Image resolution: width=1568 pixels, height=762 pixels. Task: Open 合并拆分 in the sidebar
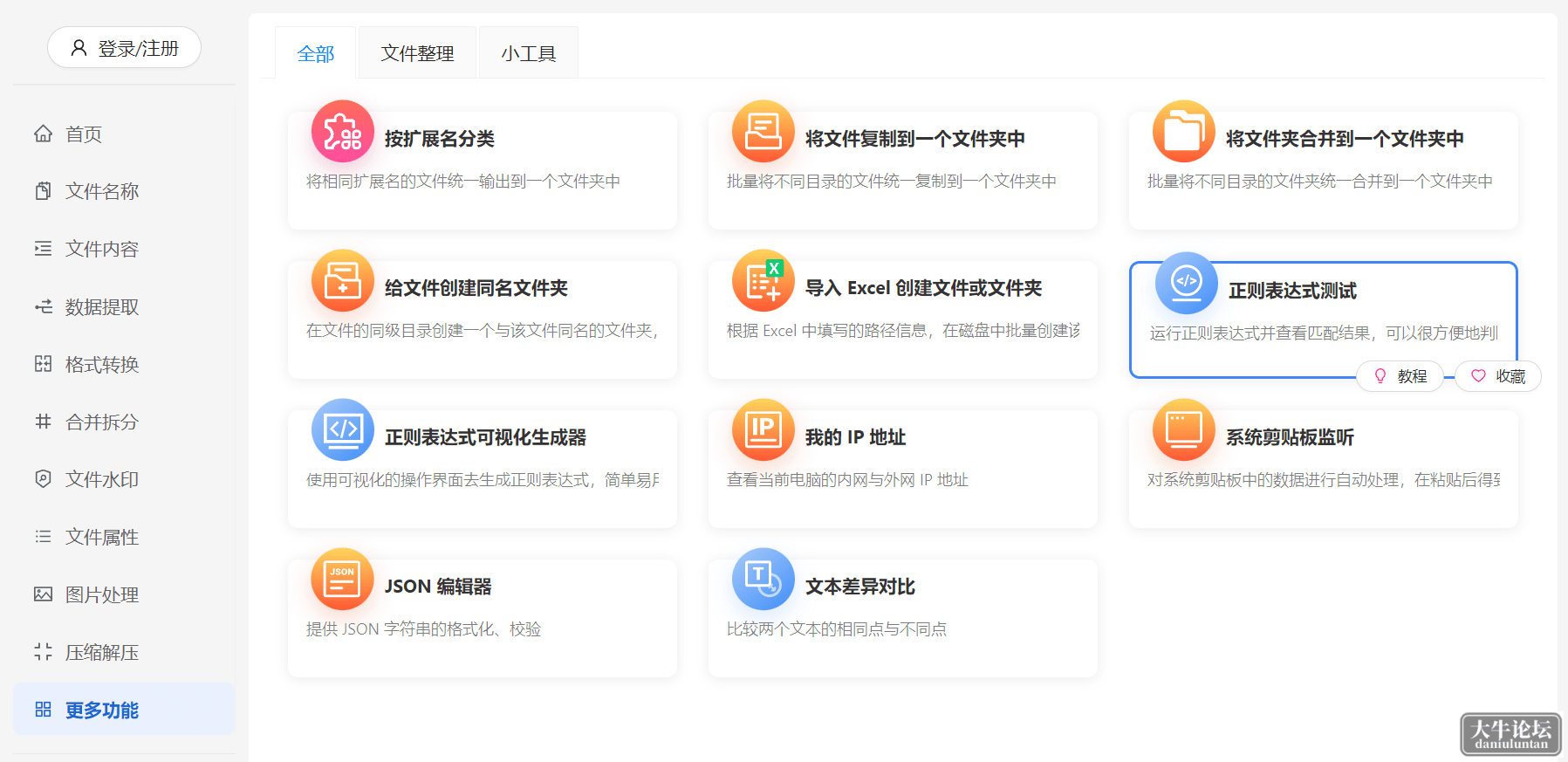point(124,422)
